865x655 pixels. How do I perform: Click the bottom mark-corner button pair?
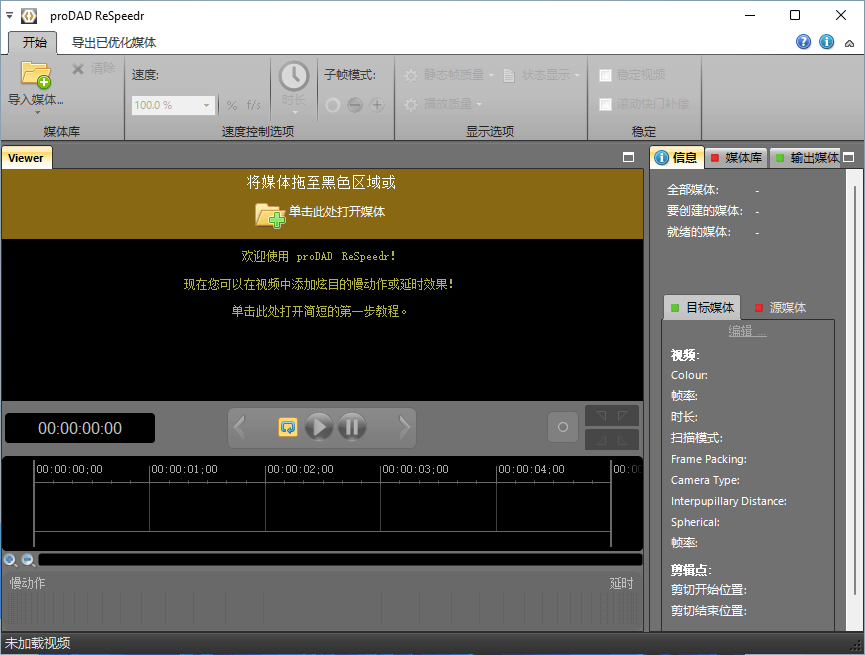(612, 440)
